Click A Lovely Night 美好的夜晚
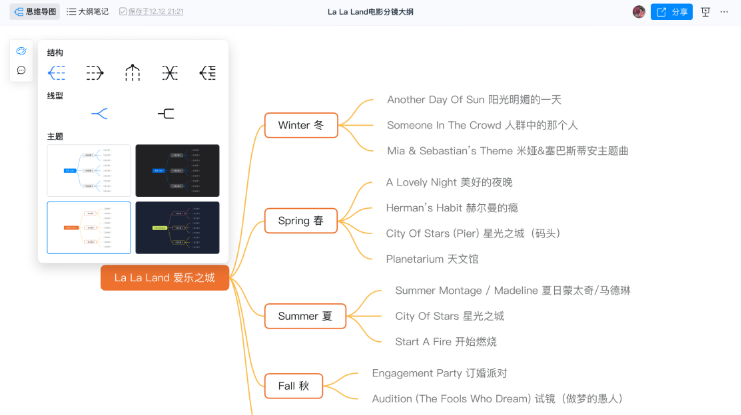This screenshot has height=415, width=741. pos(449,182)
